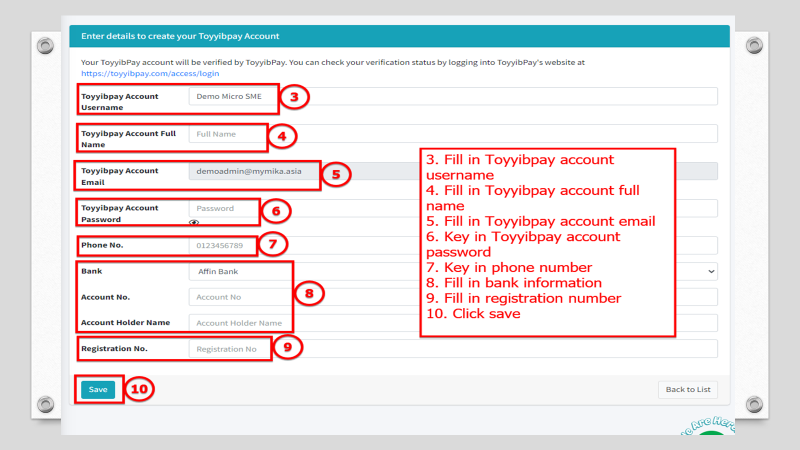Click the Bank dropdown chevron arrow
This screenshot has width=800, height=450.
[x=711, y=271]
